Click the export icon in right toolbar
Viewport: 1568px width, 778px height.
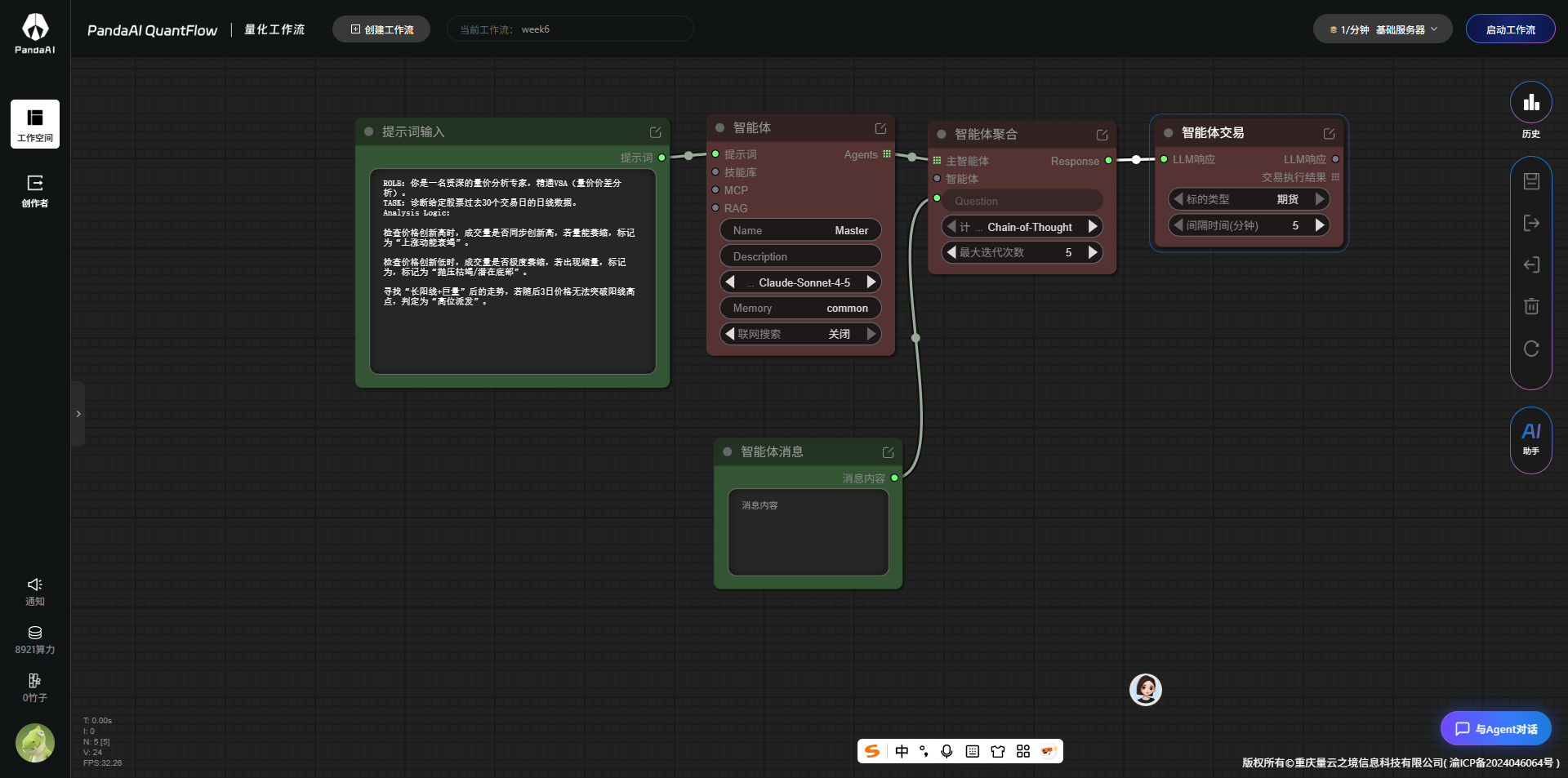pos(1531,223)
